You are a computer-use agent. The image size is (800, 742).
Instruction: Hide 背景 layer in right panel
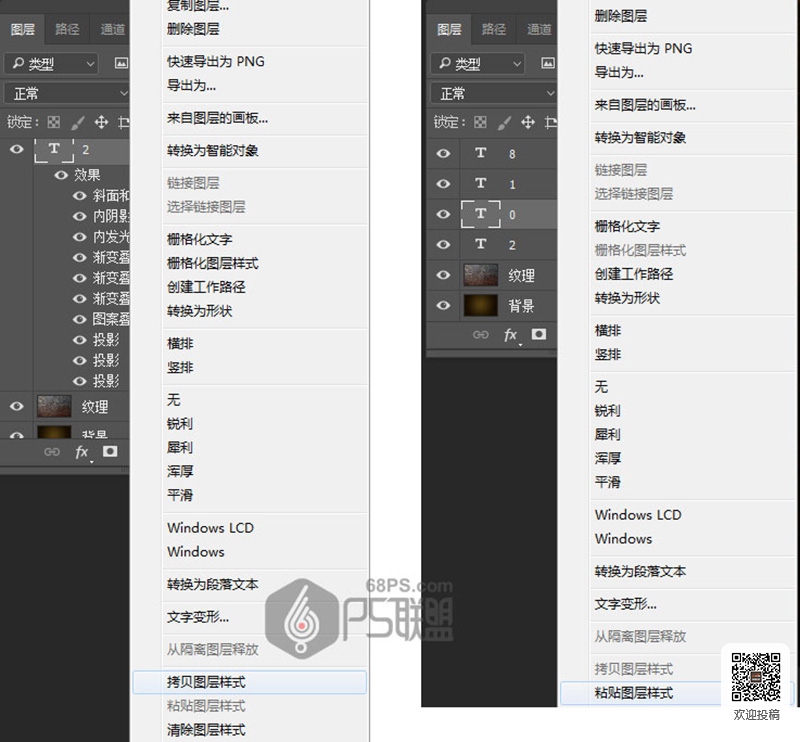(x=443, y=305)
